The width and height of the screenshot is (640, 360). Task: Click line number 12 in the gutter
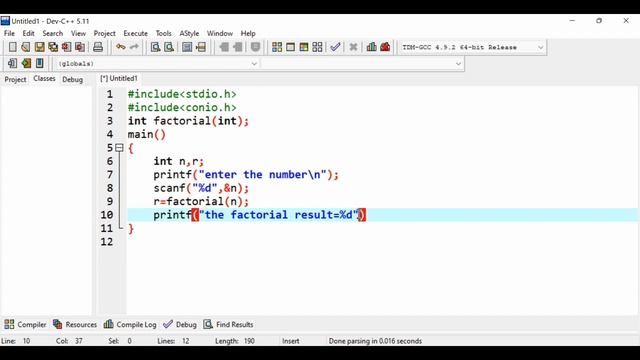coord(107,242)
